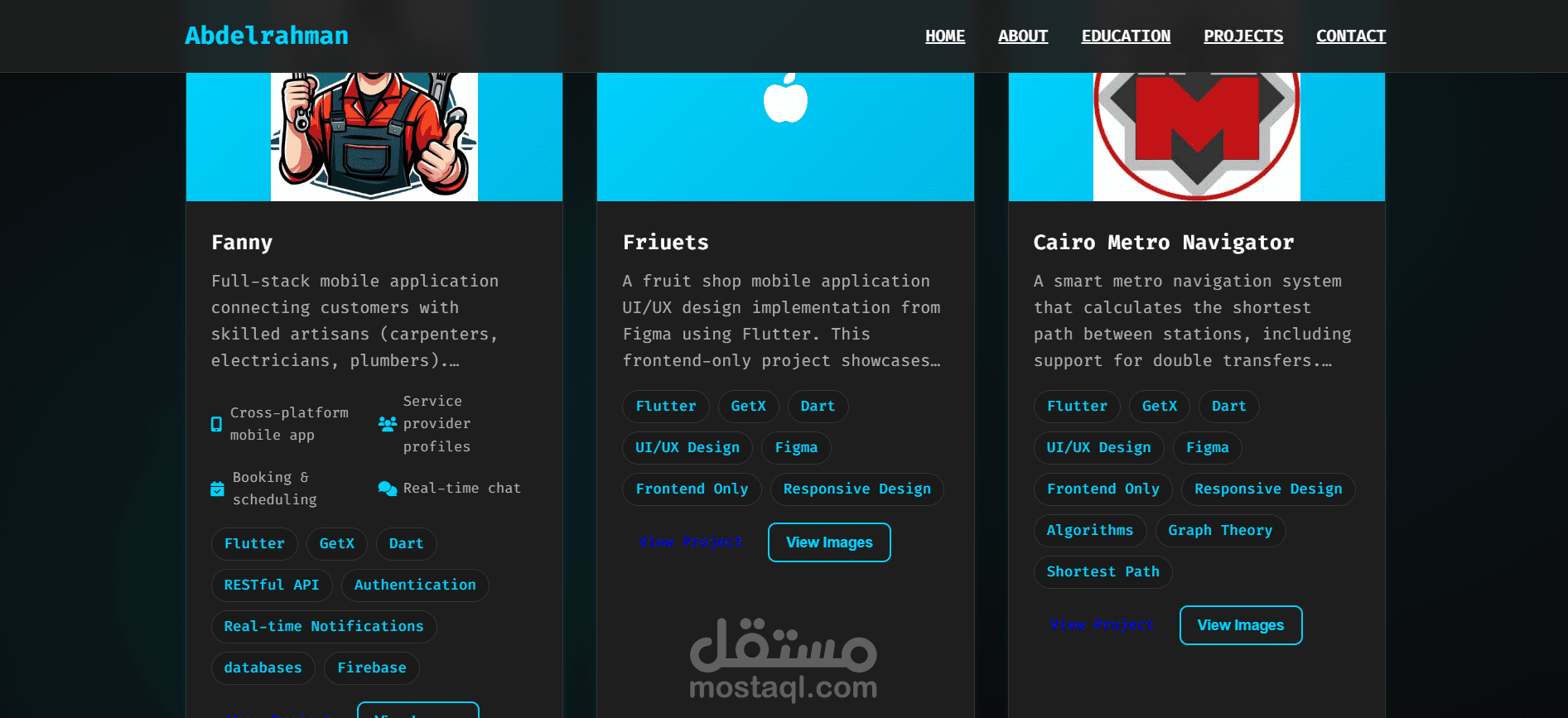Viewport: 1568px width, 718px height.
Task: Go to the ABOUT section
Action: click(1023, 36)
